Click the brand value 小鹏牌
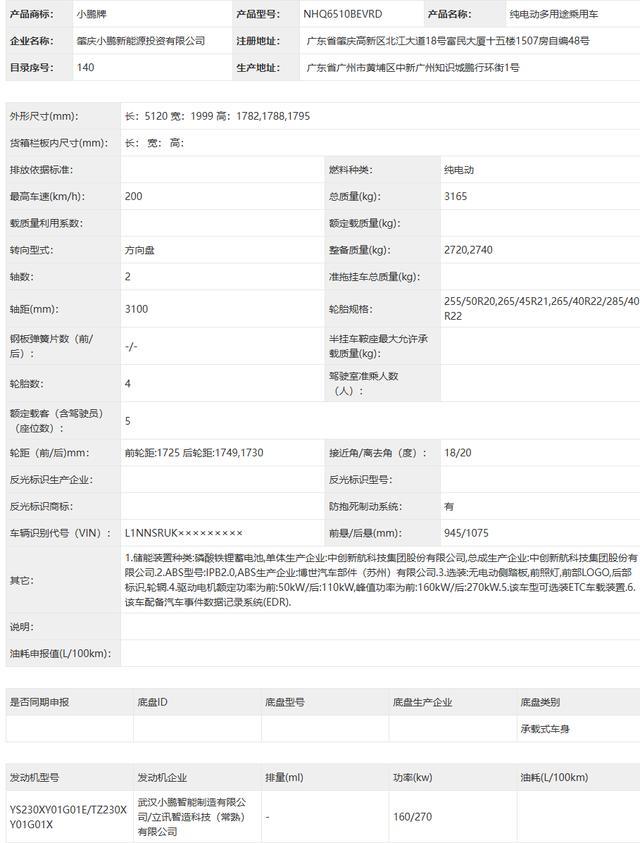Image resolution: width=640 pixels, height=843 pixels. pyautogui.click(x=91, y=14)
